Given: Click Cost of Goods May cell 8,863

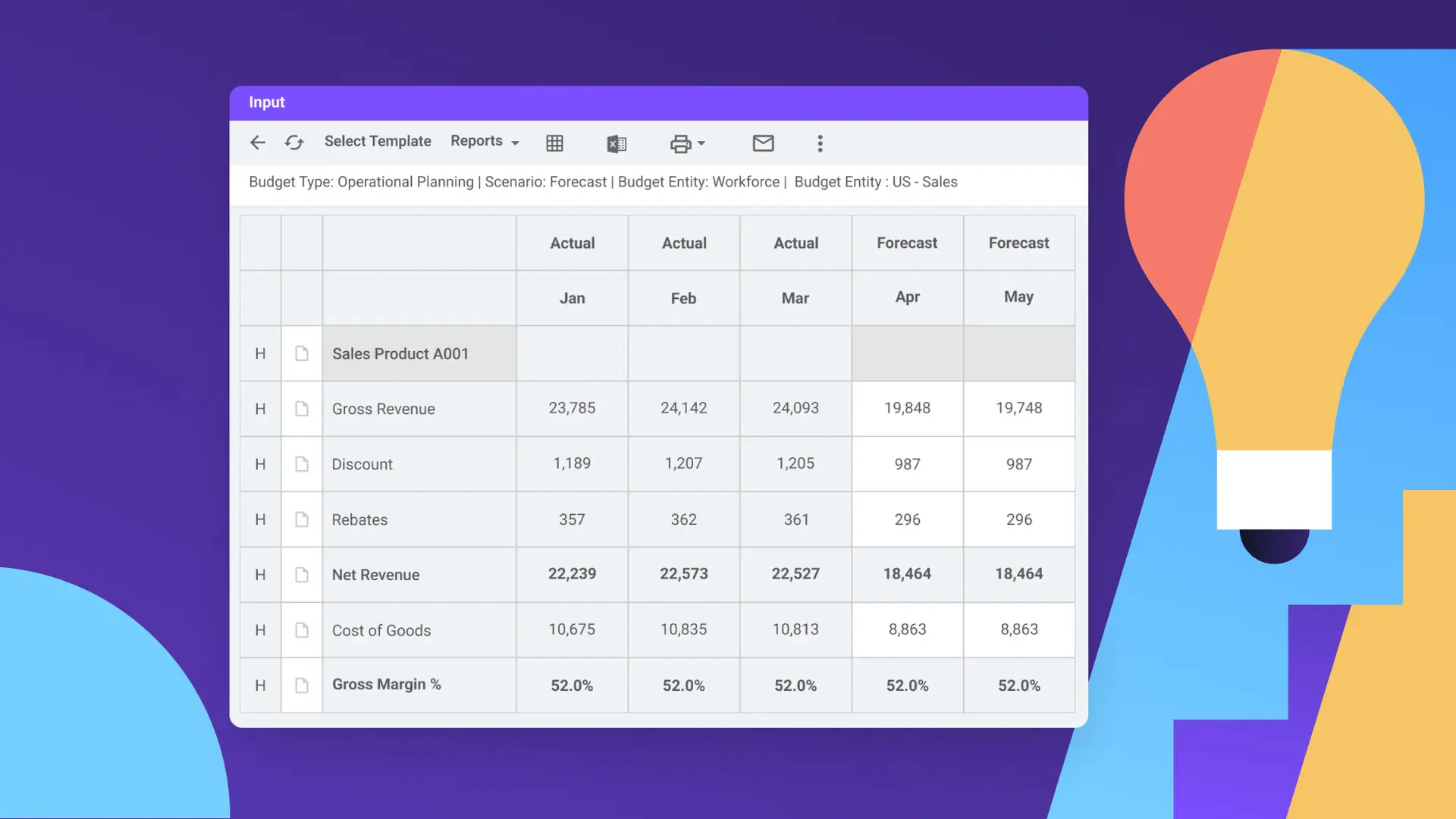Looking at the screenshot, I should coord(1018,629).
